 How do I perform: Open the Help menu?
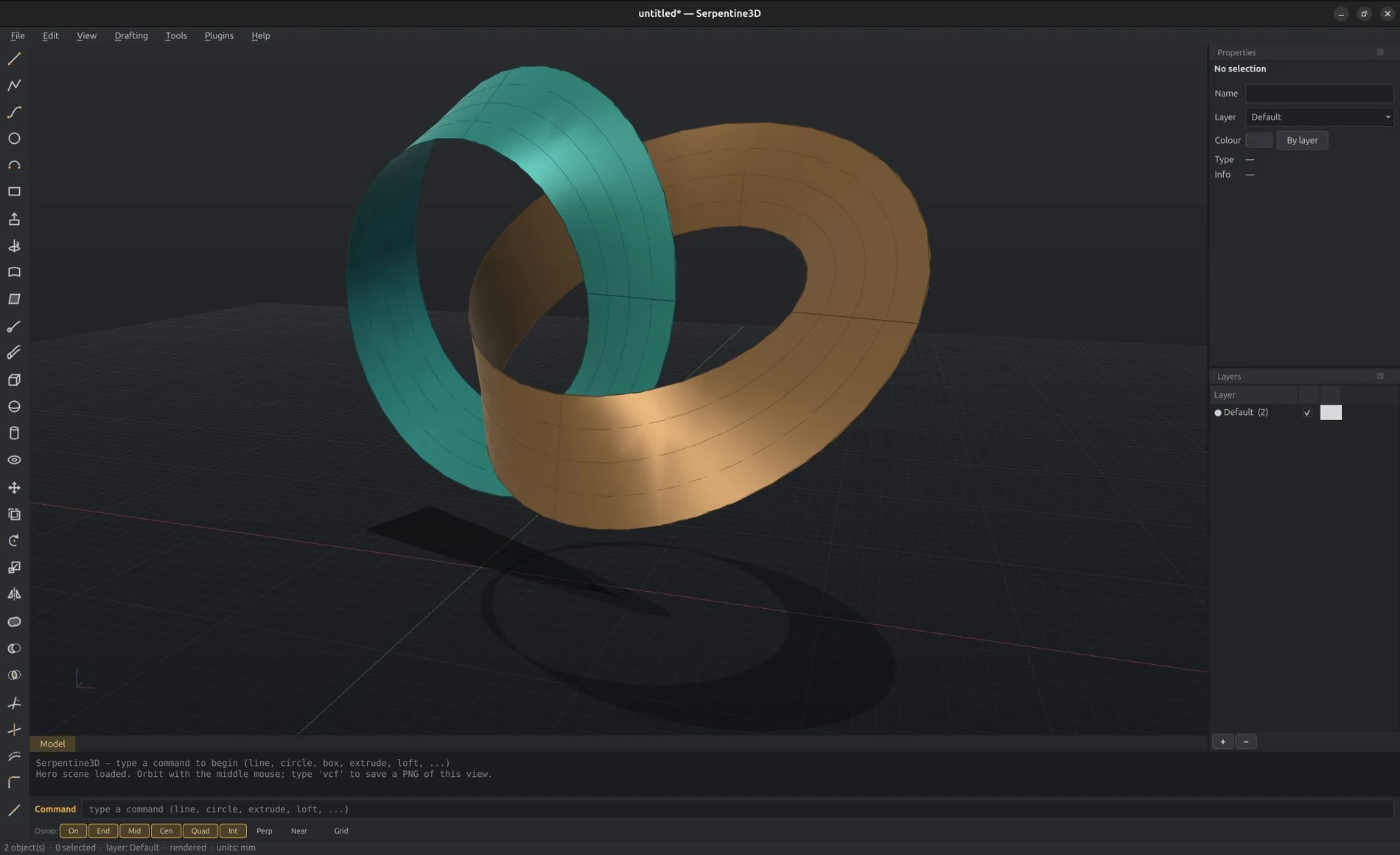(261, 35)
